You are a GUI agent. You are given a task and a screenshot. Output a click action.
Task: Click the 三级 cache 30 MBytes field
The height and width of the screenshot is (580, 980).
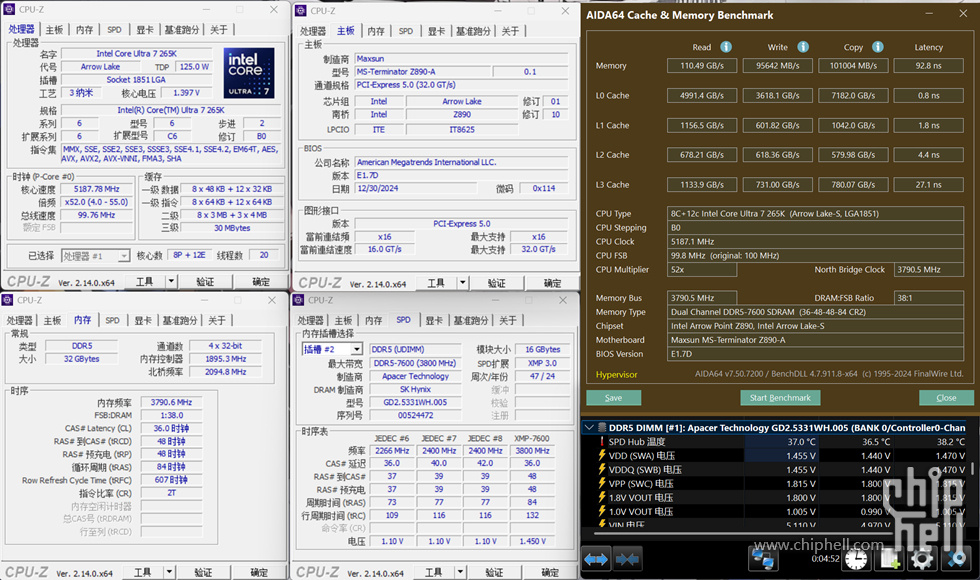click(232, 228)
